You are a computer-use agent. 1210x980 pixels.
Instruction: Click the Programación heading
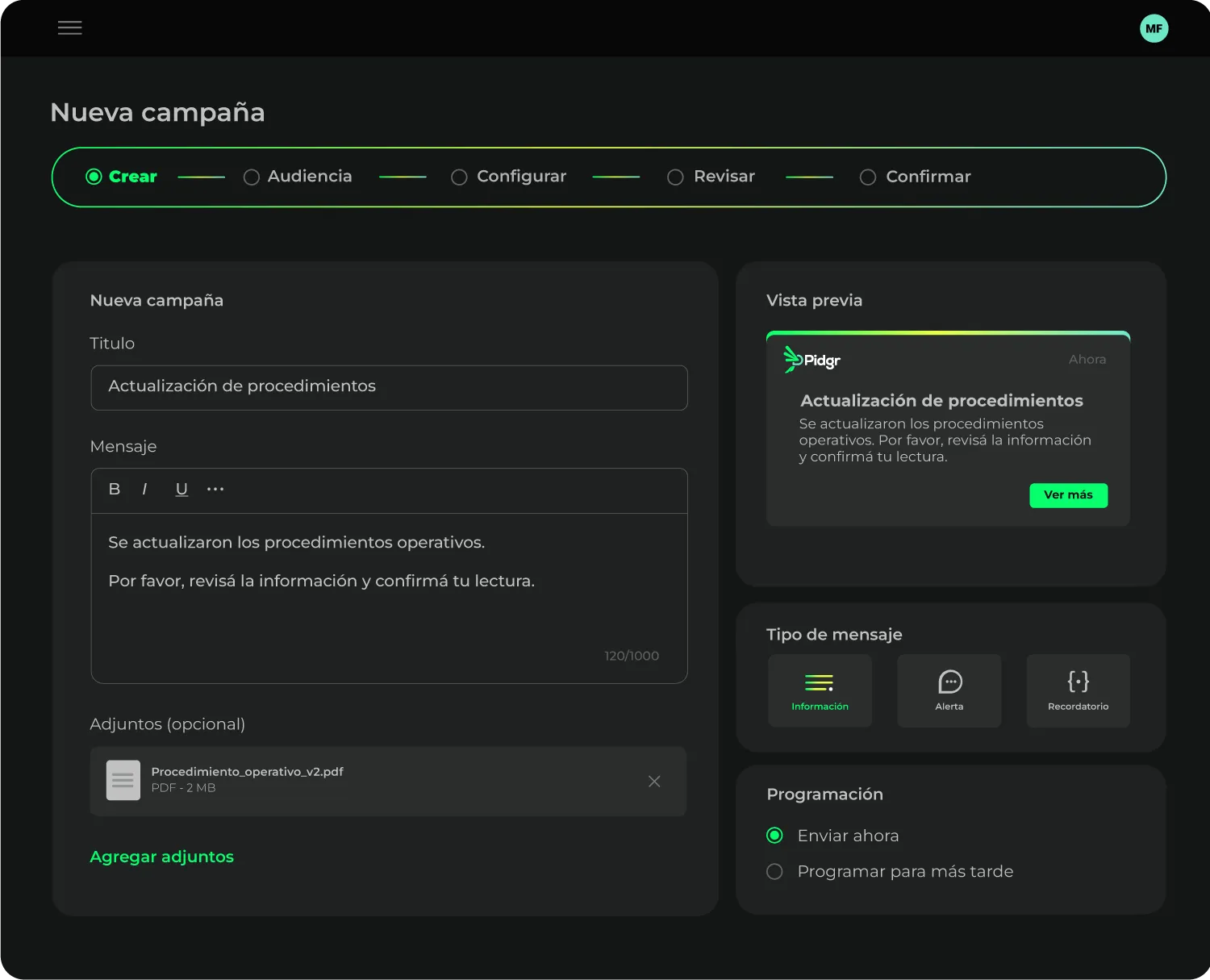825,794
